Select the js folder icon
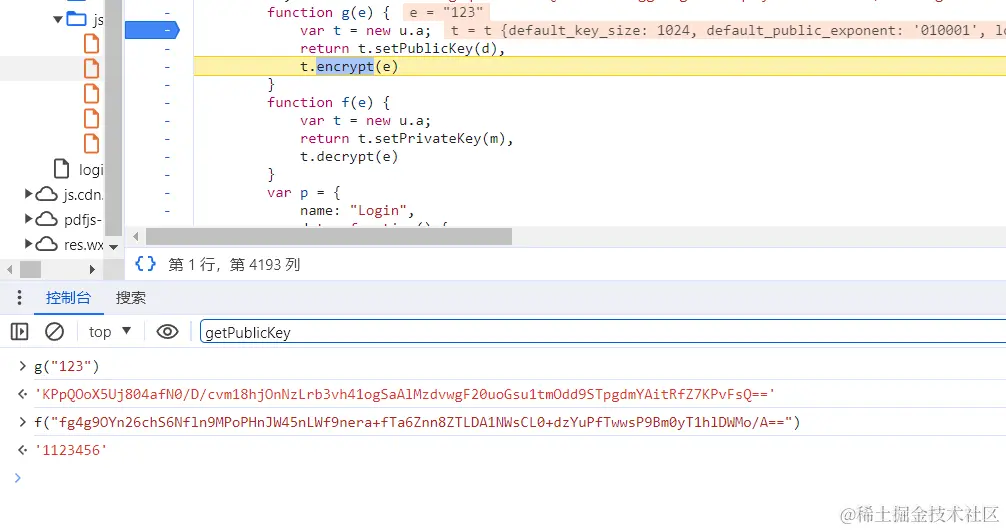The height and width of the screenshot is (531, 1006). point(76,19)
